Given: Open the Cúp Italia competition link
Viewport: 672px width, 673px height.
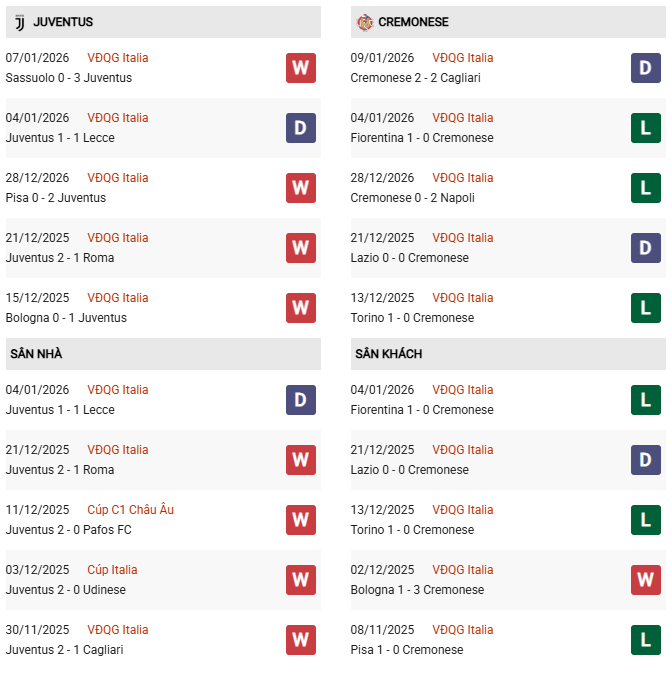Looking at the screenshot, I should (112, 570).
